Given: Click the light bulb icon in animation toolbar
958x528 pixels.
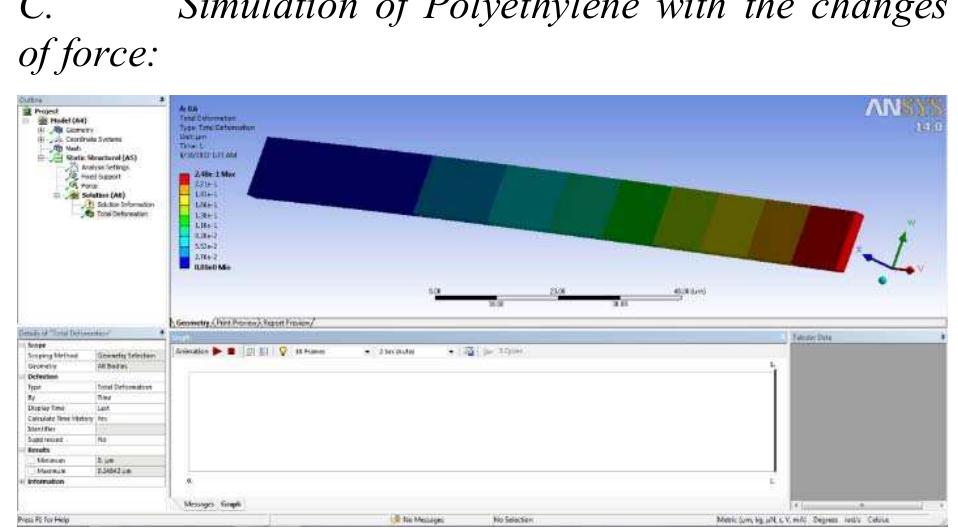Looking at the screenshot, I should (x=283, y=351).
